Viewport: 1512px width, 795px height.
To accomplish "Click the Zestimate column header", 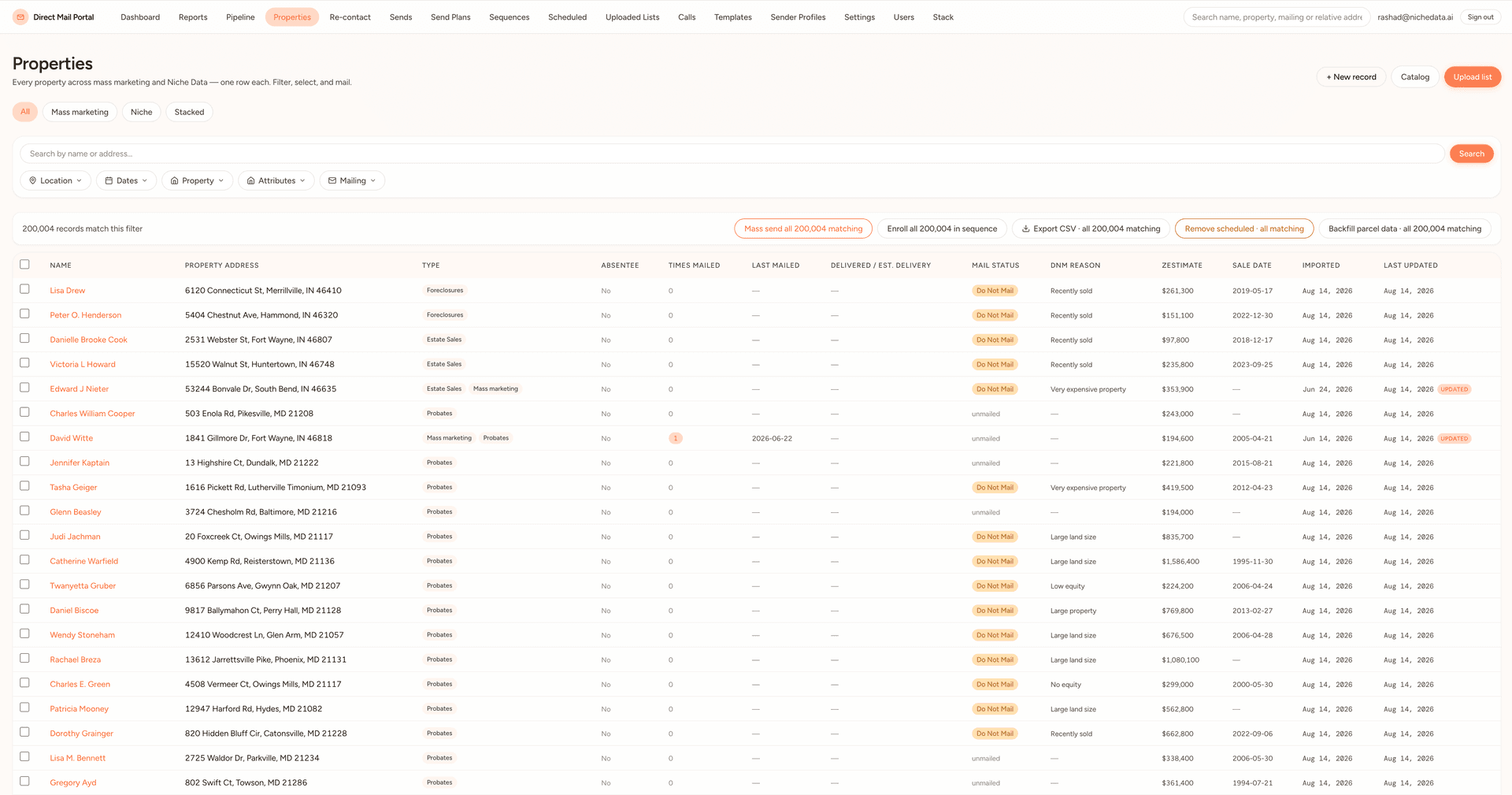I will [x=1181, y=266].
